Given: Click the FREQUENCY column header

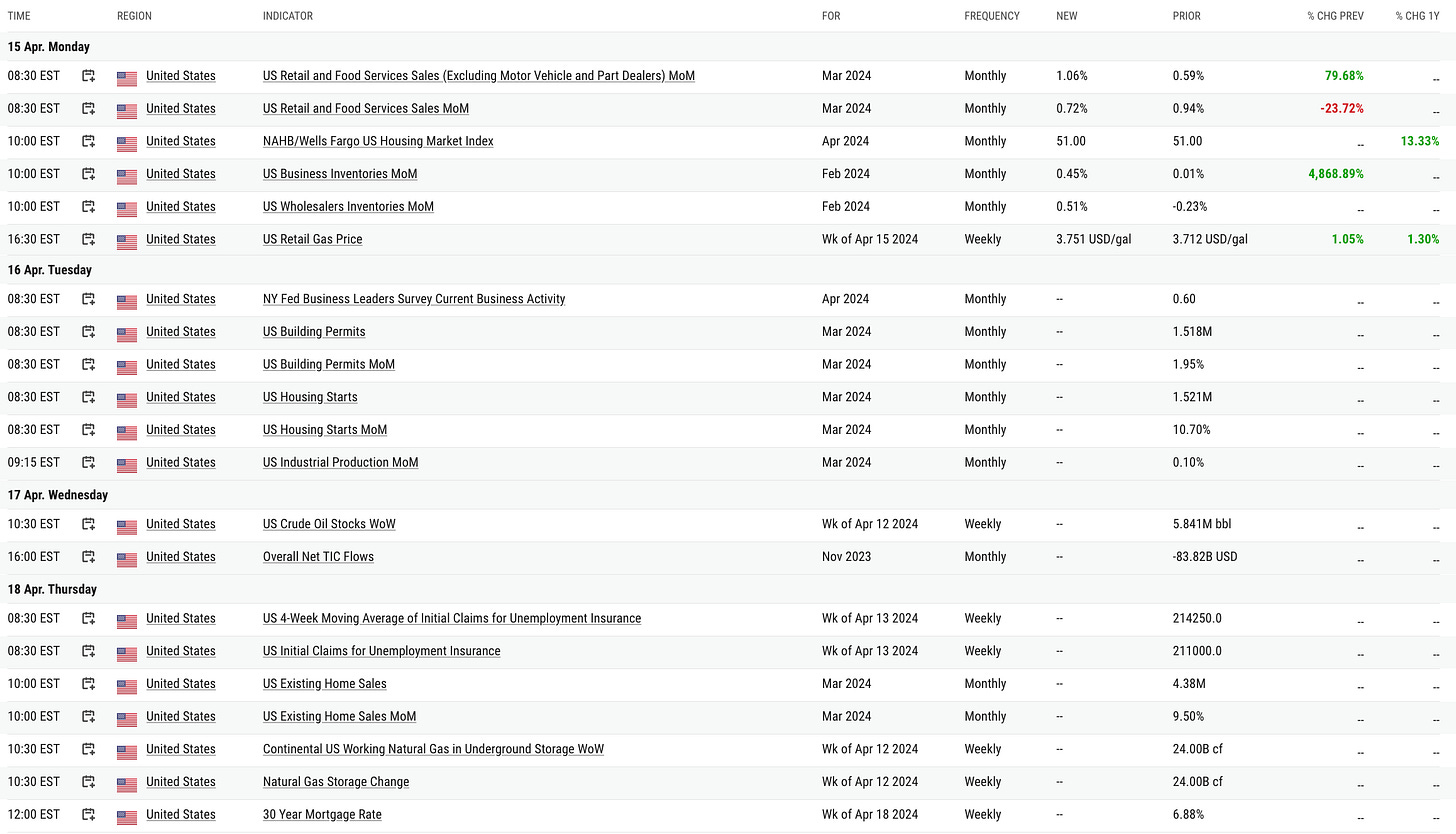Looking at the screenshot, I should point(992,16).
